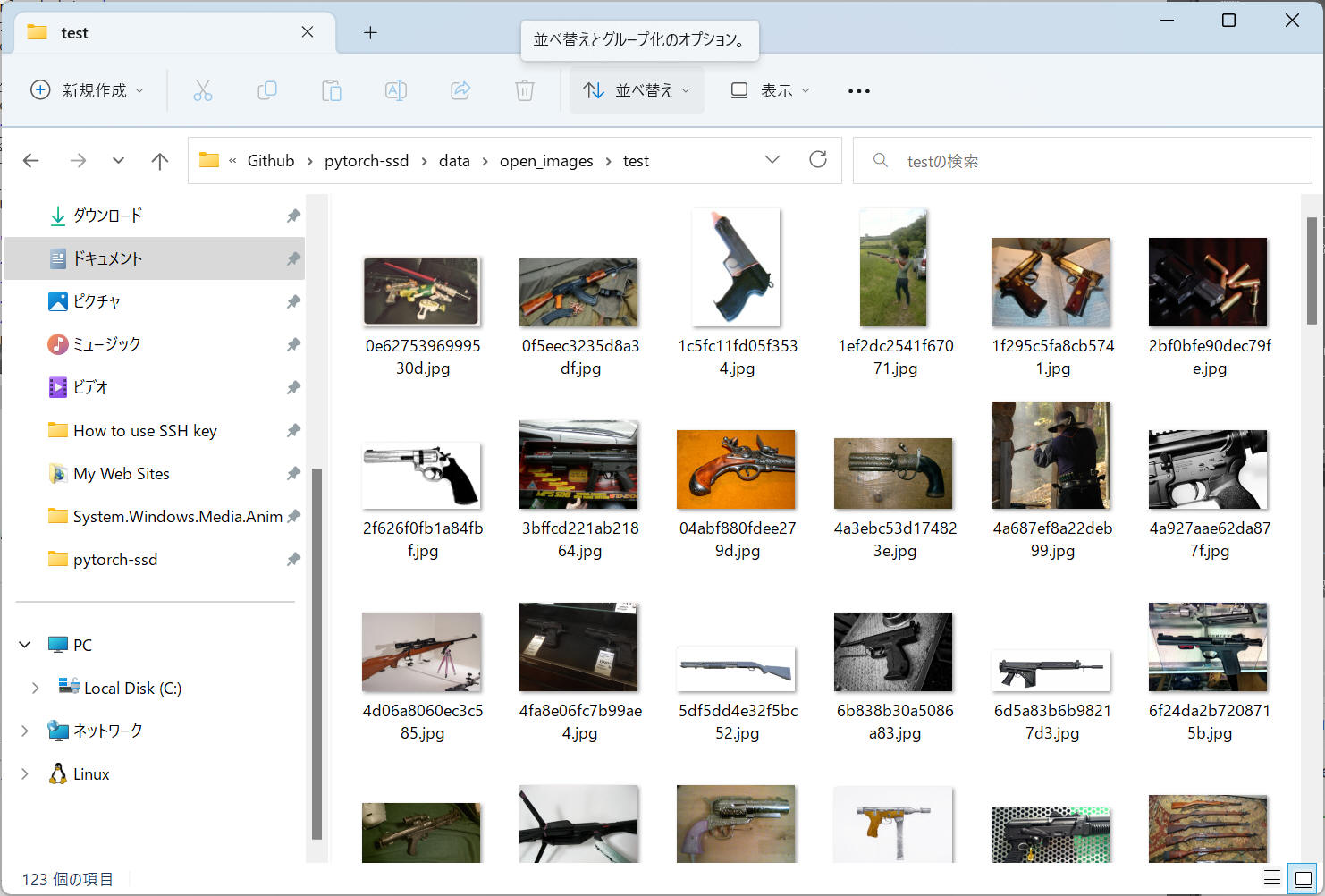The image size is (1325, 896).
Task: Switch to details list view icon
Action: tap(1271, 877)
